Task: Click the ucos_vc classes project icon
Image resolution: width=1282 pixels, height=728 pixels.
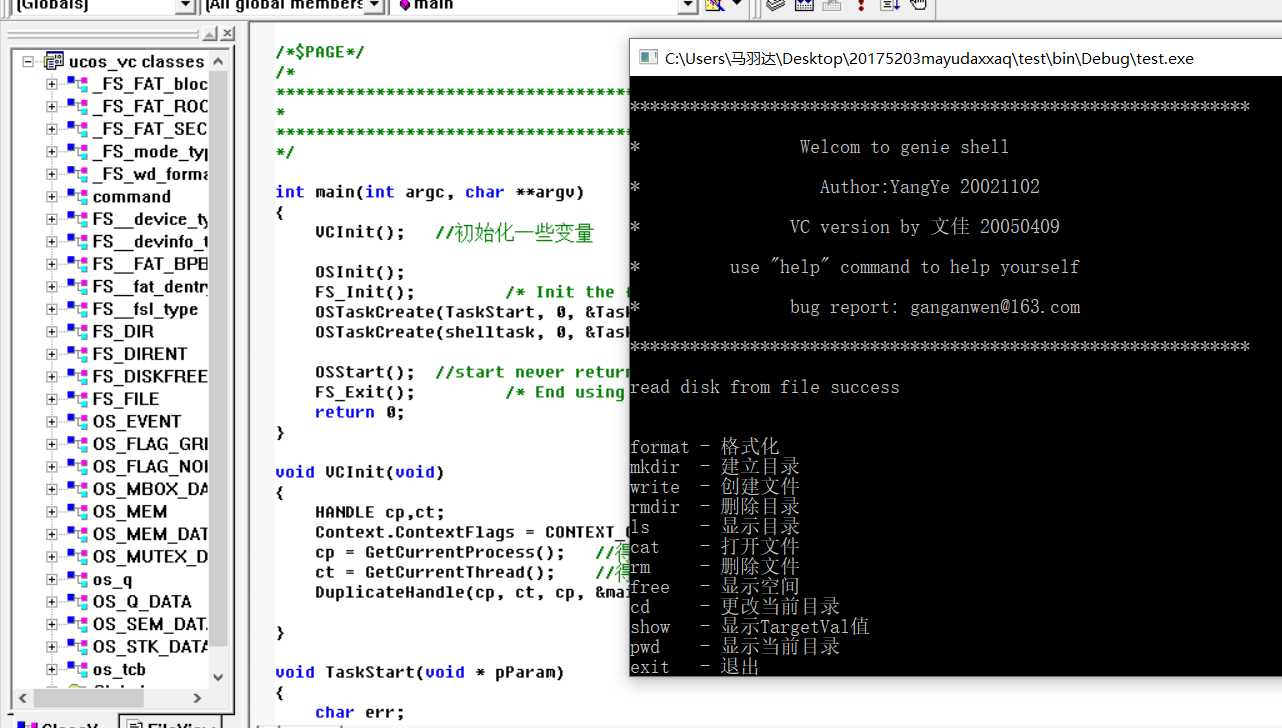Action: [53, 61]
